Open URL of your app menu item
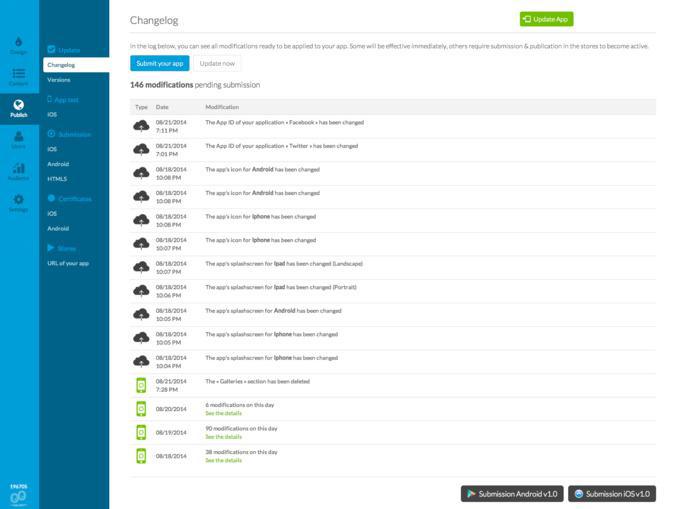The height and width of the screenshot is (509, 673). point(68,263)
